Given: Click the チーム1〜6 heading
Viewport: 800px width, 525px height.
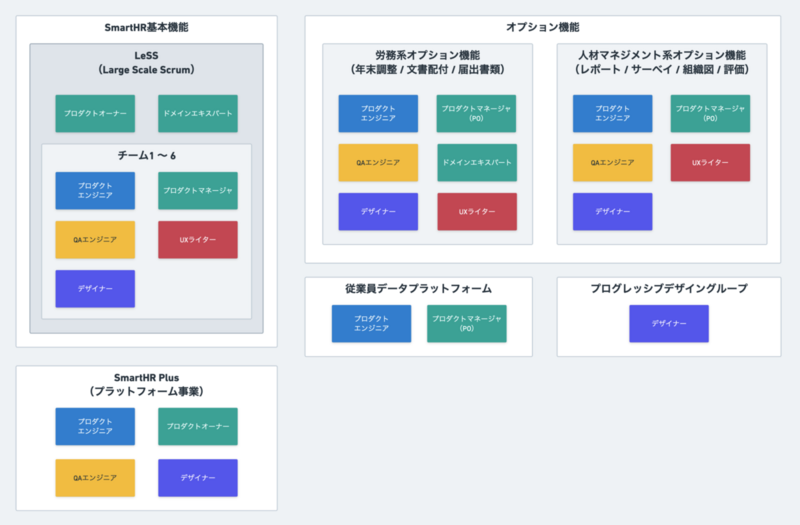Looking at the screenshot, I should (x=146, y=156).
